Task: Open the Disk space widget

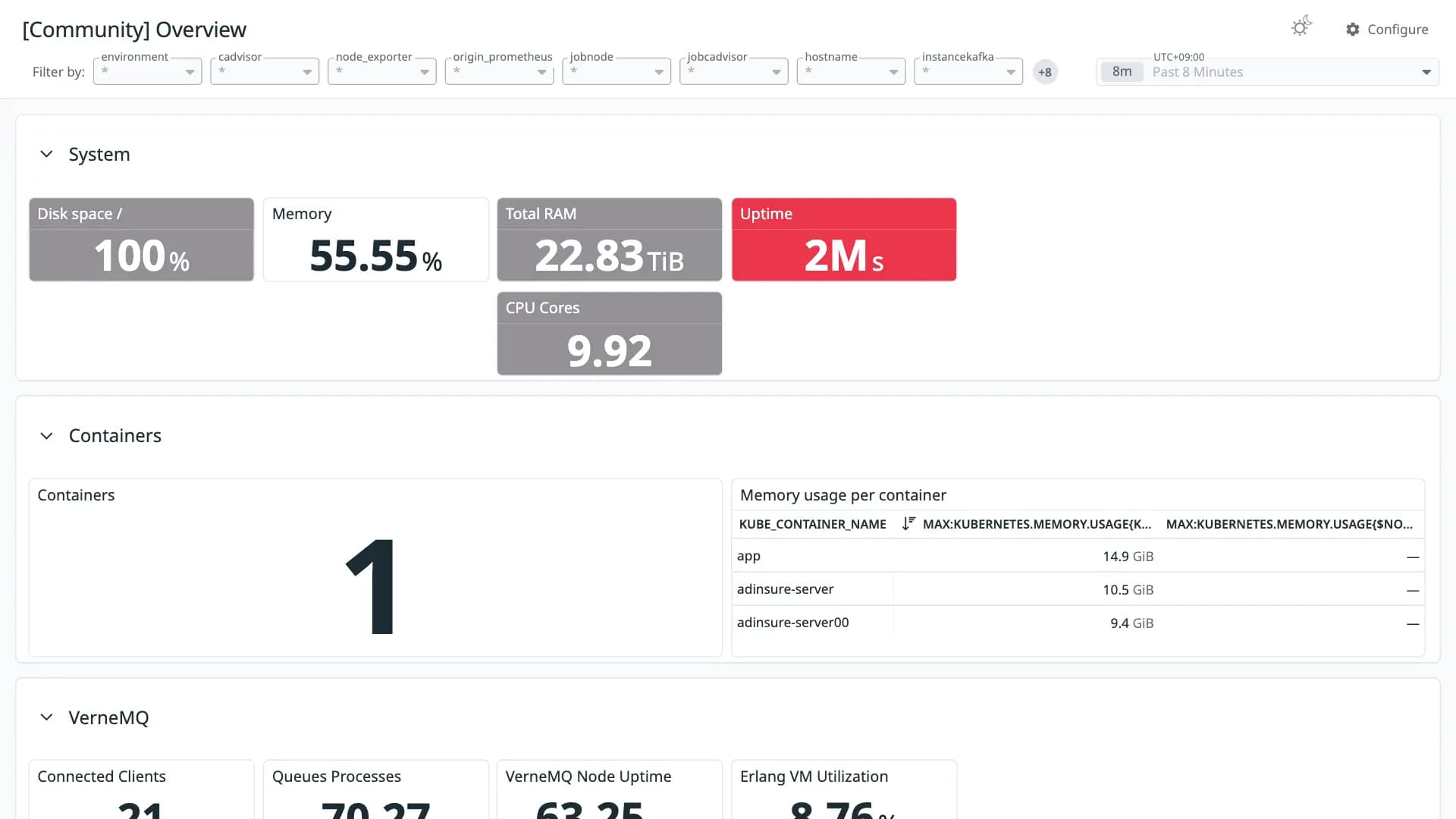Action: pyautogui.click(x=142, y=240)
